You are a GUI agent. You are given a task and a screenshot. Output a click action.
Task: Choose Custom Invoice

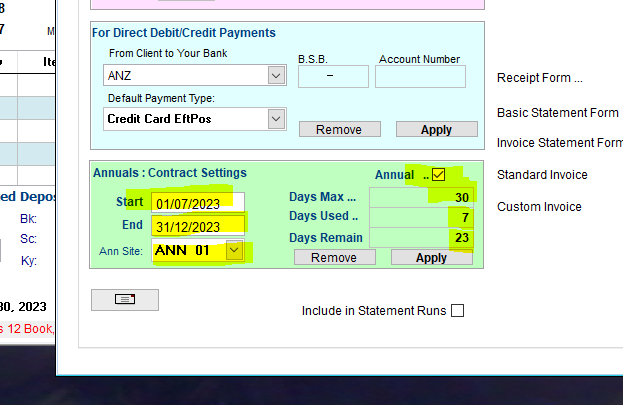(539, 207)
